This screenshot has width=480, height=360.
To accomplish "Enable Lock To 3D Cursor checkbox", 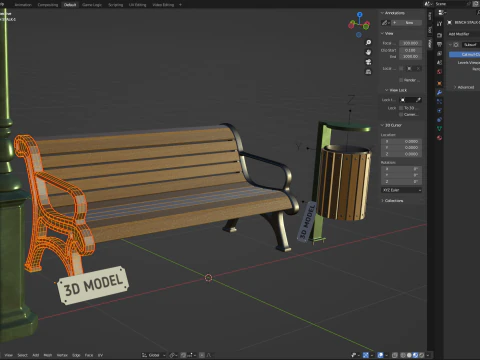I will 401,108.
